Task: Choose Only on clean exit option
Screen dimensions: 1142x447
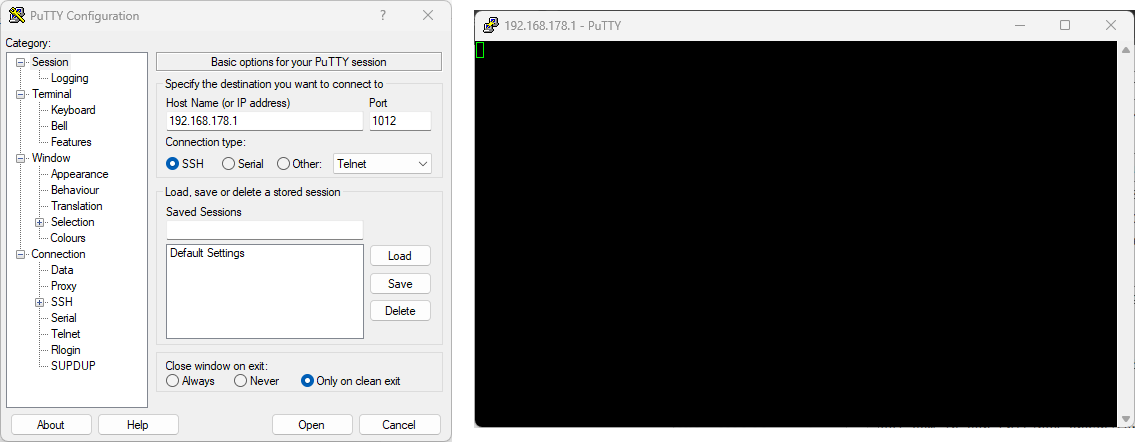Action: point(307,381)
